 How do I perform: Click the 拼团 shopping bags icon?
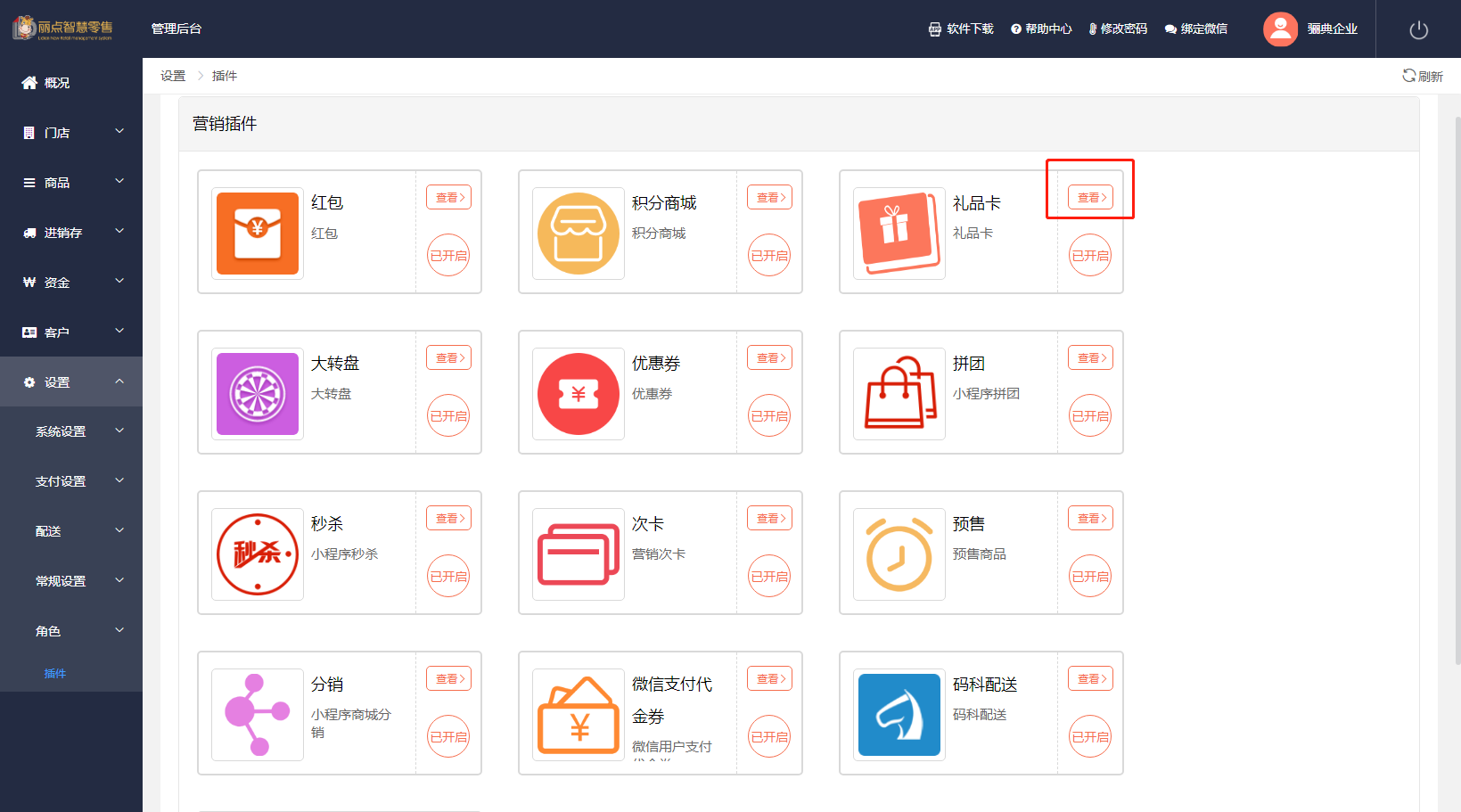(x=899, y=394)
